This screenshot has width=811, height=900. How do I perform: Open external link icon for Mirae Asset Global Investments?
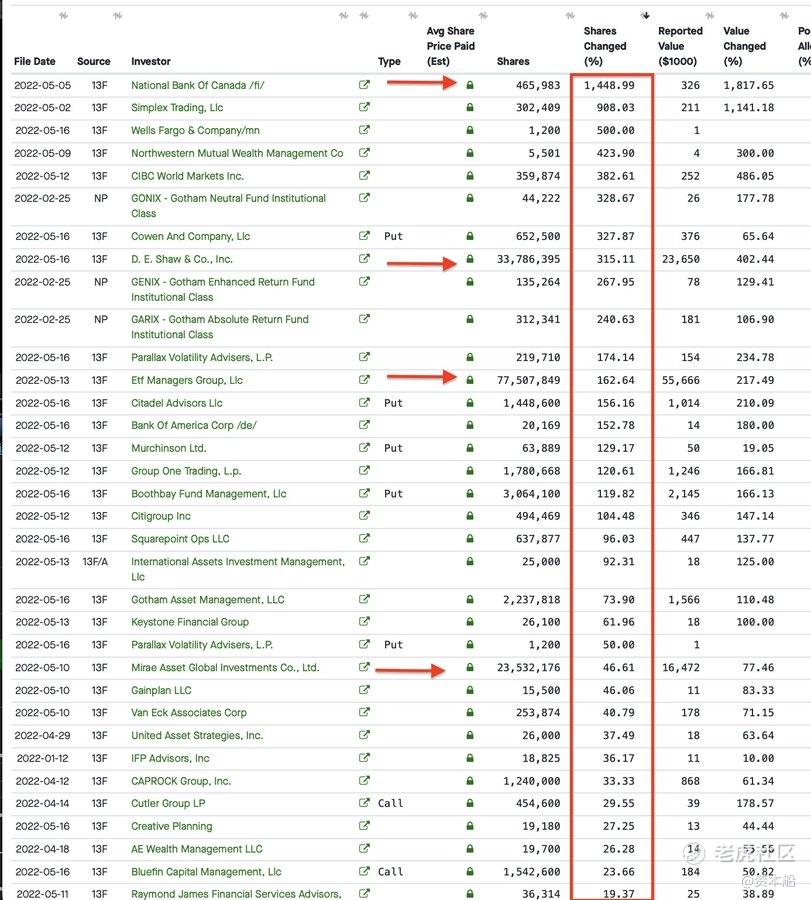pos(364,667)
